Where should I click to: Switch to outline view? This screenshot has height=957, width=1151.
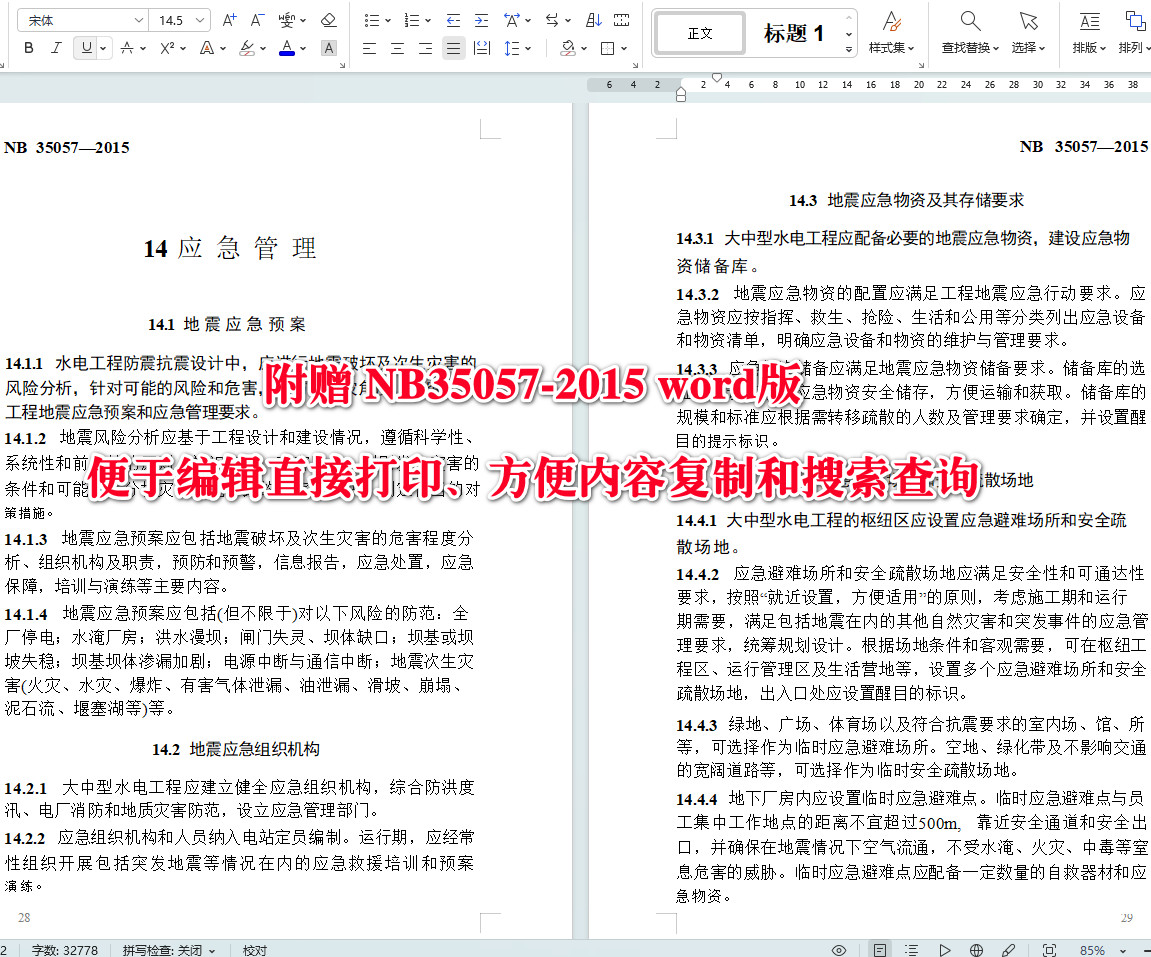pos(911,950)
